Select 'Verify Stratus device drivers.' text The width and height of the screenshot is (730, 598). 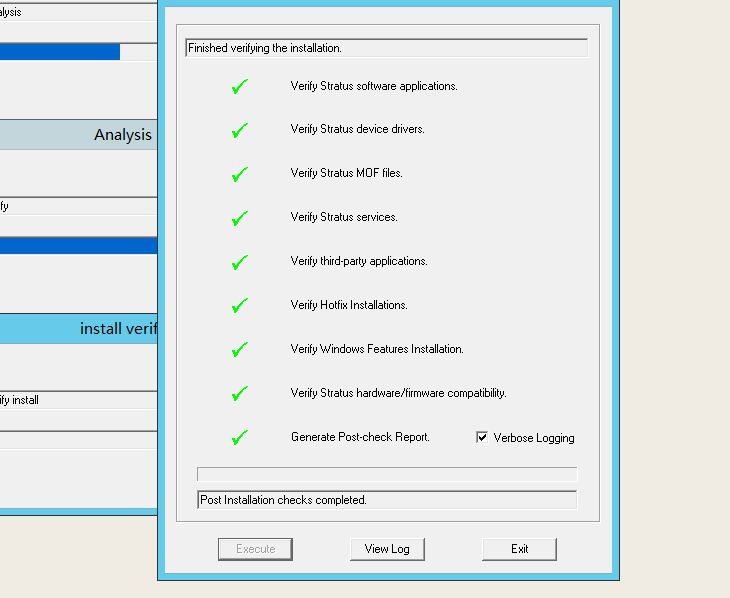[x=358, y=129]
